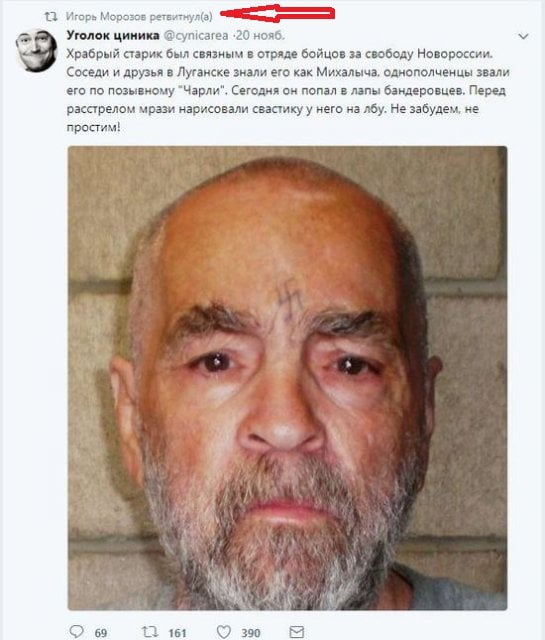Open Игорь Морозов's name in the retweet notice
The width and height of the screenshot is (545, 640).
coord(106,17)
